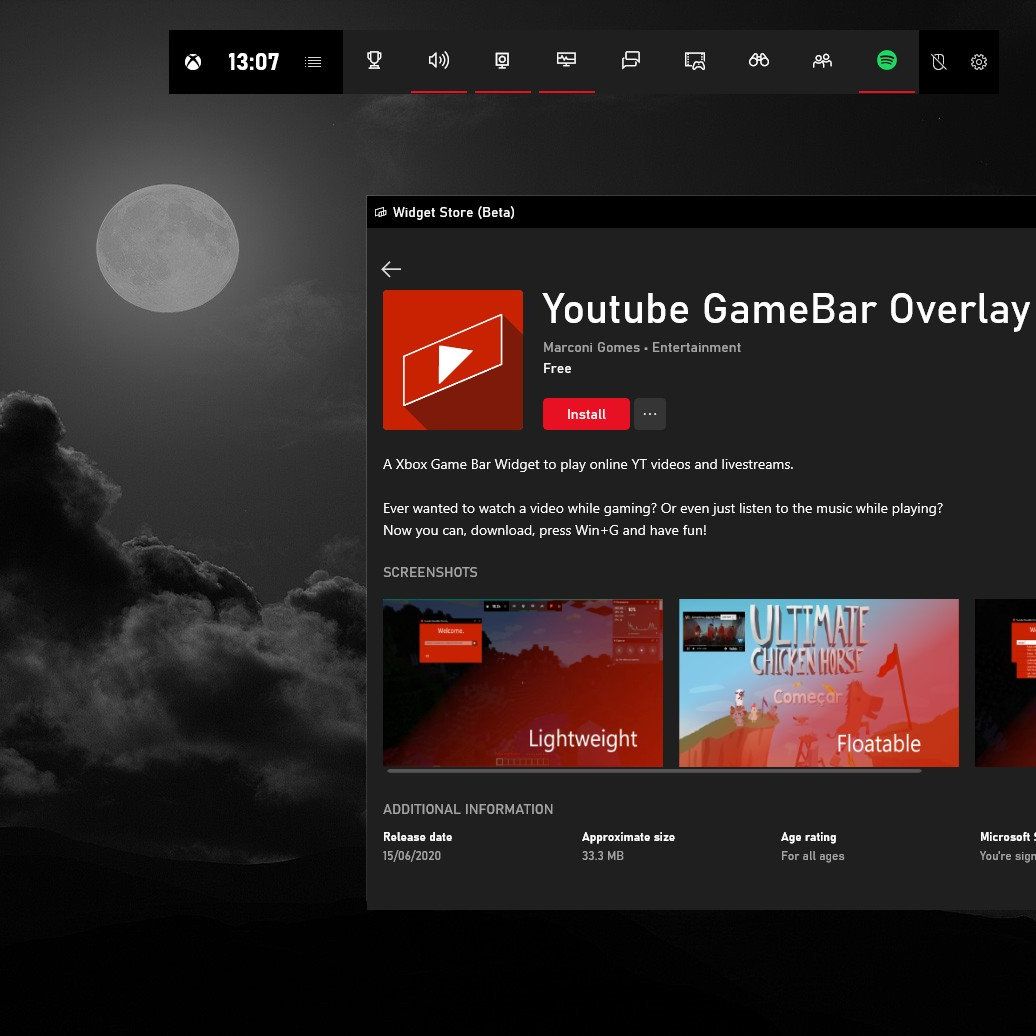Toggle the Spotify widget

tap(887, 60)
